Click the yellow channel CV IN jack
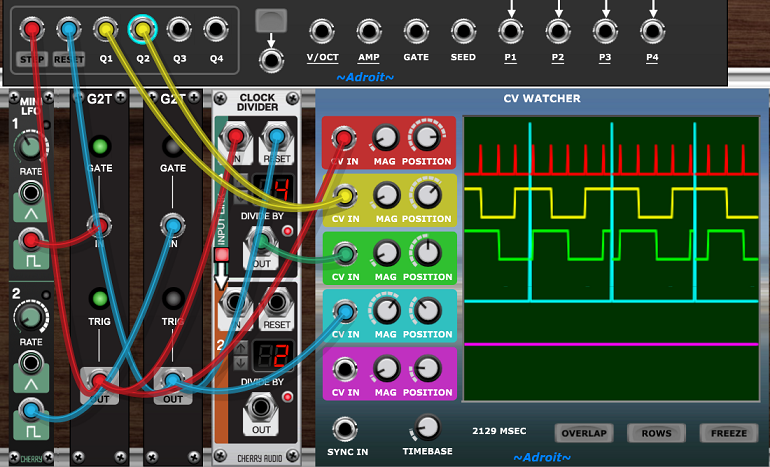This screenshot has height=467, width=770. coord(345,195)
